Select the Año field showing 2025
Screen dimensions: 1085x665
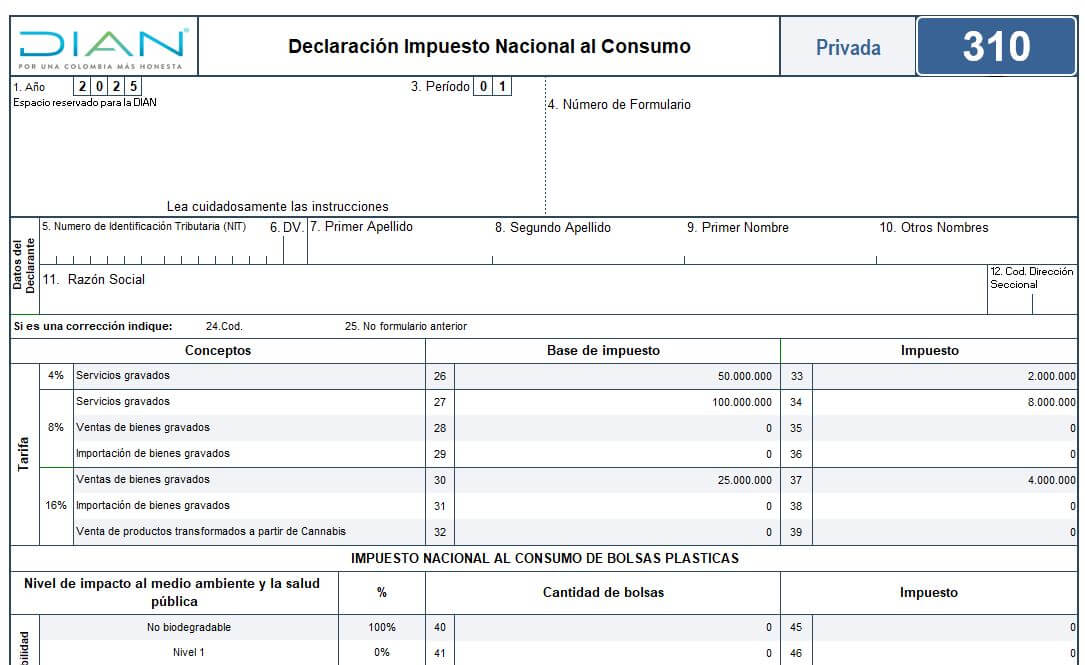coord(107,86)
